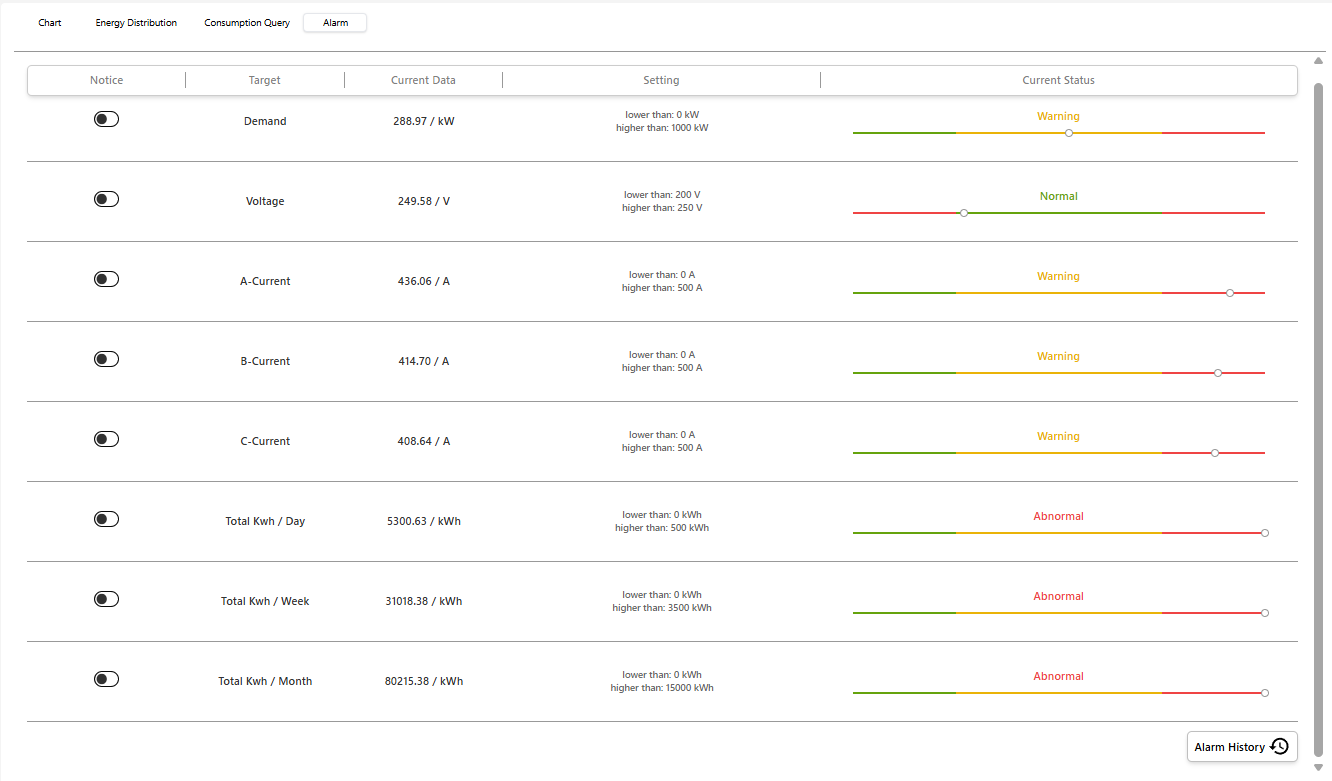
Task: Click the history clock icon in Alarm History
Action: (x=1279, y=746)
